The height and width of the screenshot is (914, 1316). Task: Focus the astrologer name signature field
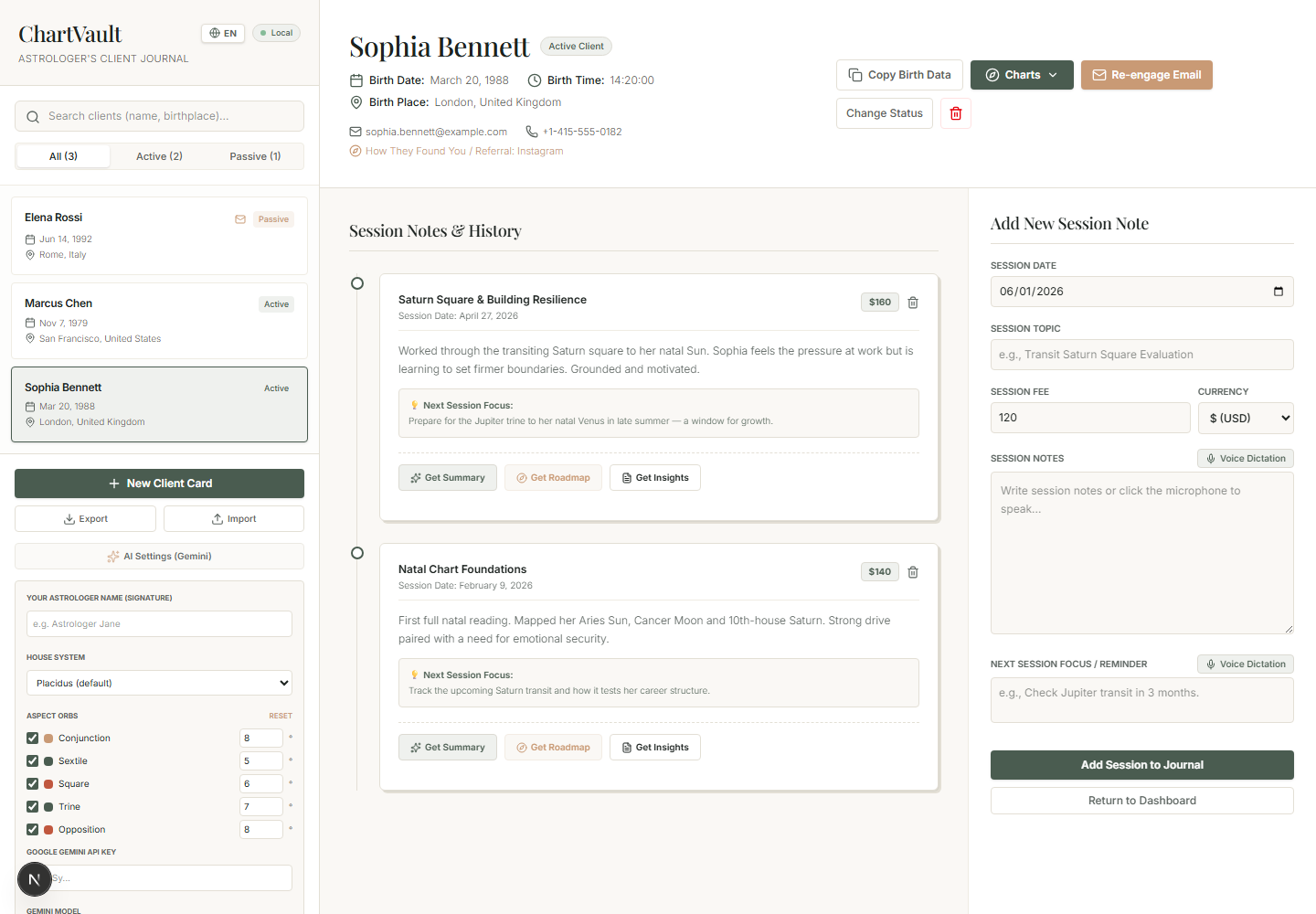[x=159, y=623]
